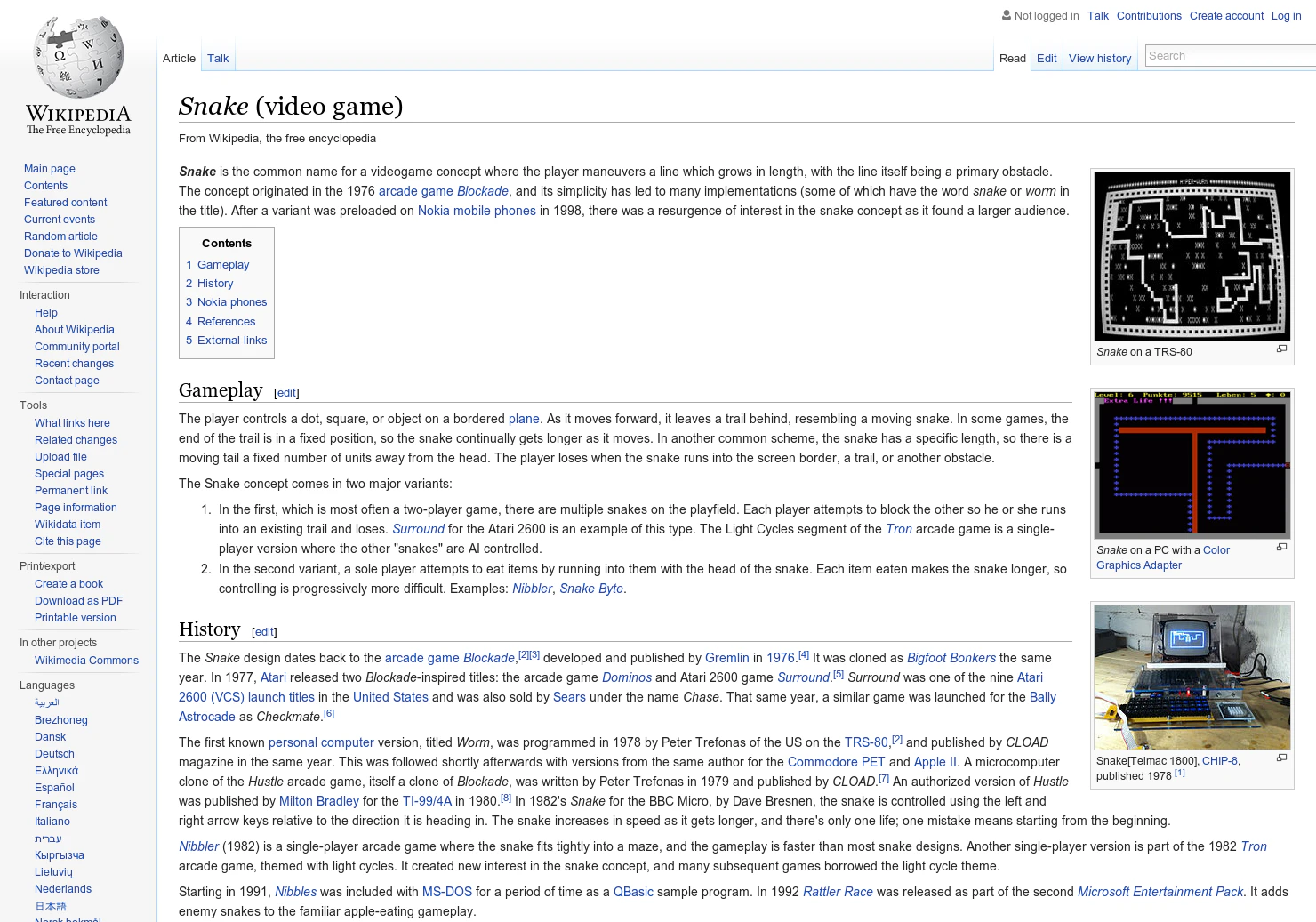Open the MS-DOS link

click(x=447, y=892)
